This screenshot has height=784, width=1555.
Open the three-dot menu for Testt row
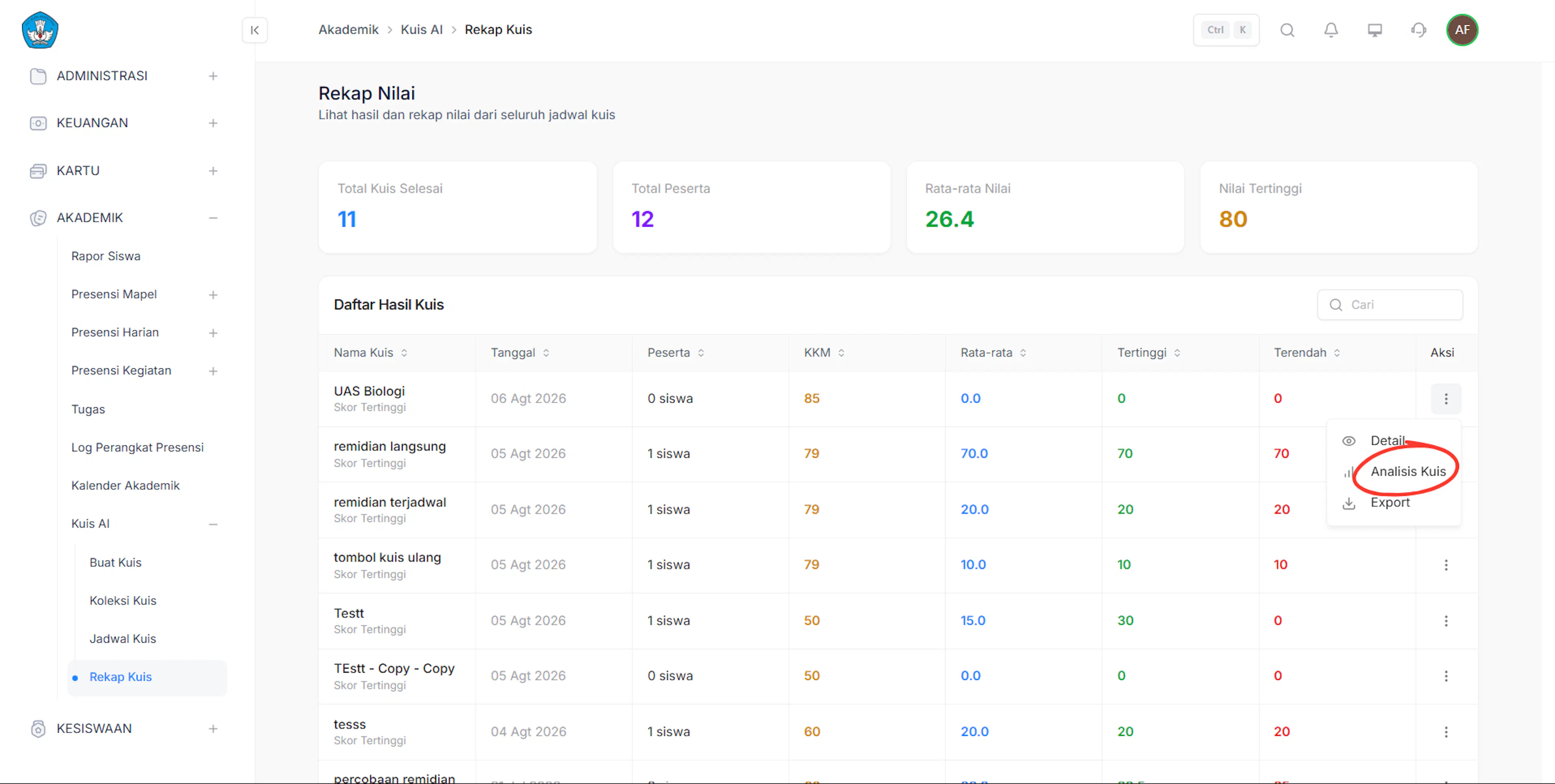[x=1446, y=620]
